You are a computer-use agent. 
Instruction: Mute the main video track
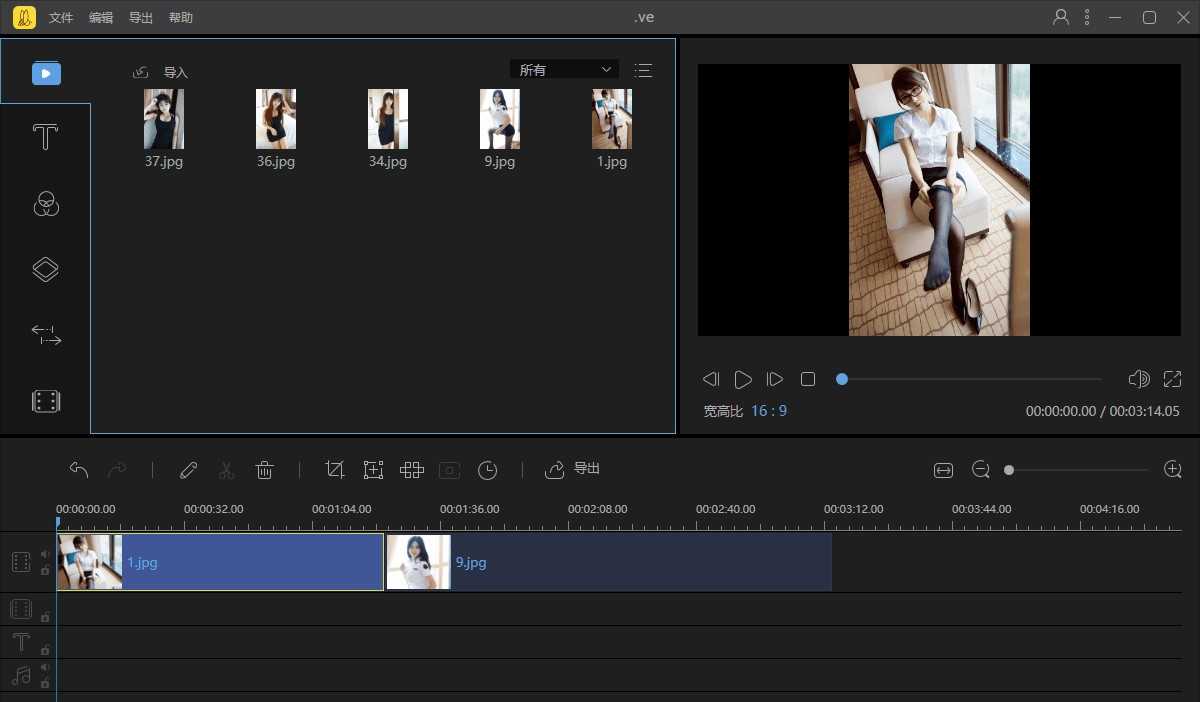[45, 554]
